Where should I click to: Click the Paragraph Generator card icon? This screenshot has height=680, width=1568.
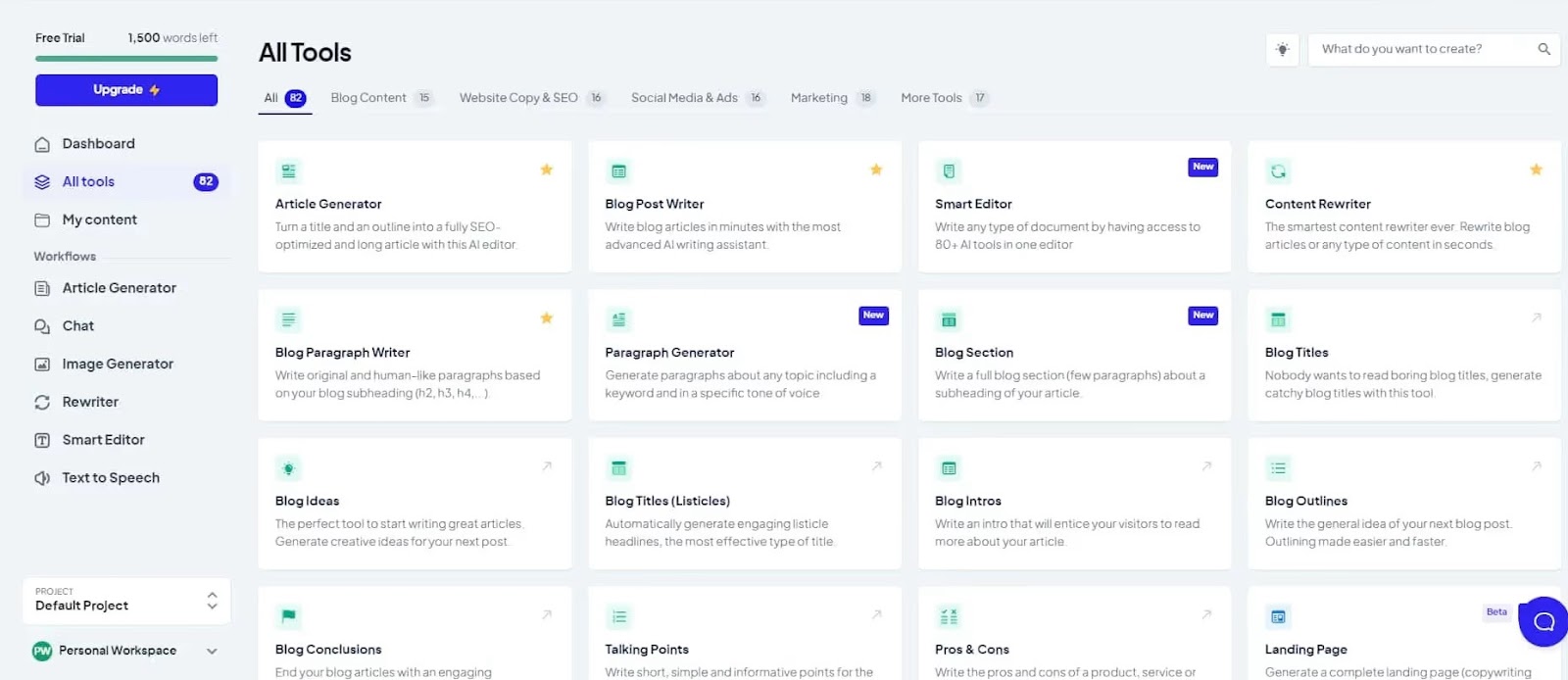click(x=618, y=319)
